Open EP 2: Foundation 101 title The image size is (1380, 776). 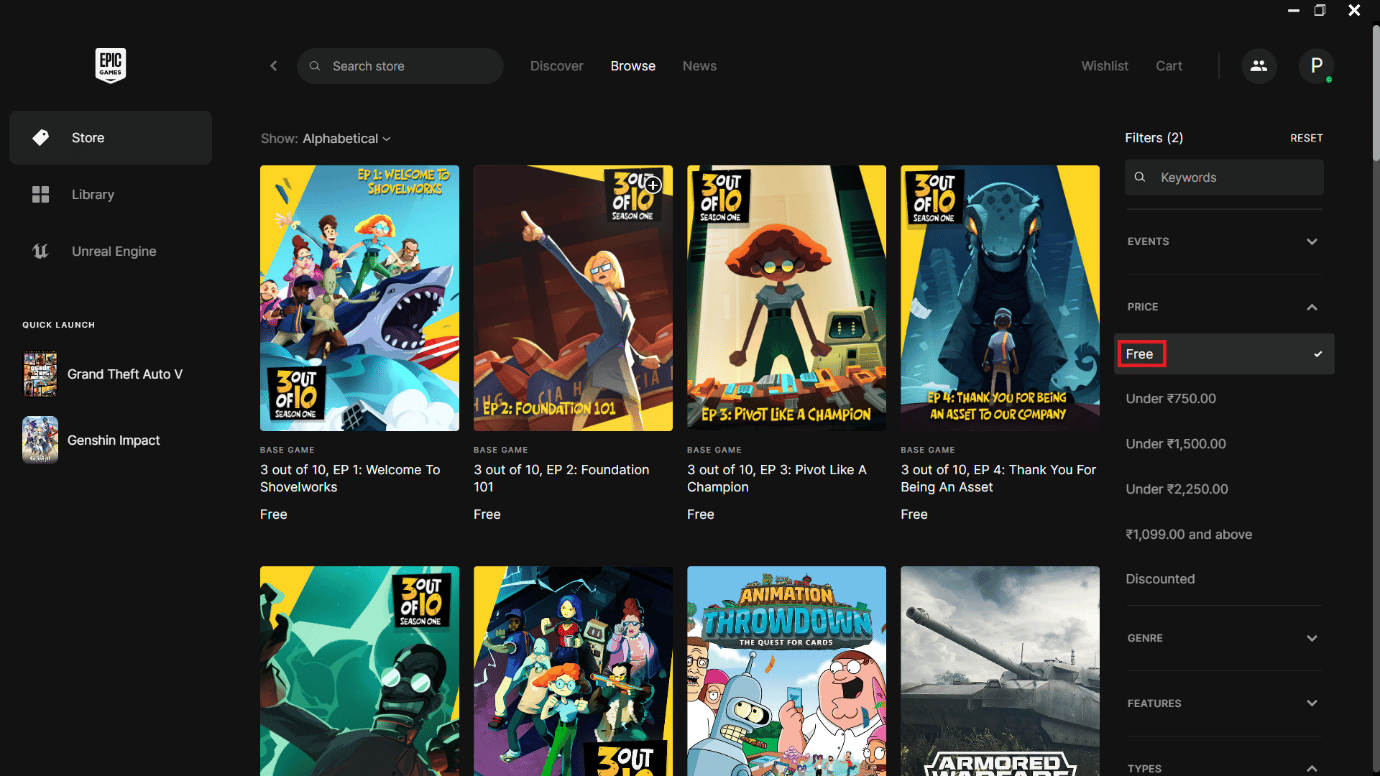pyautogui.click(x=562, y=478)
